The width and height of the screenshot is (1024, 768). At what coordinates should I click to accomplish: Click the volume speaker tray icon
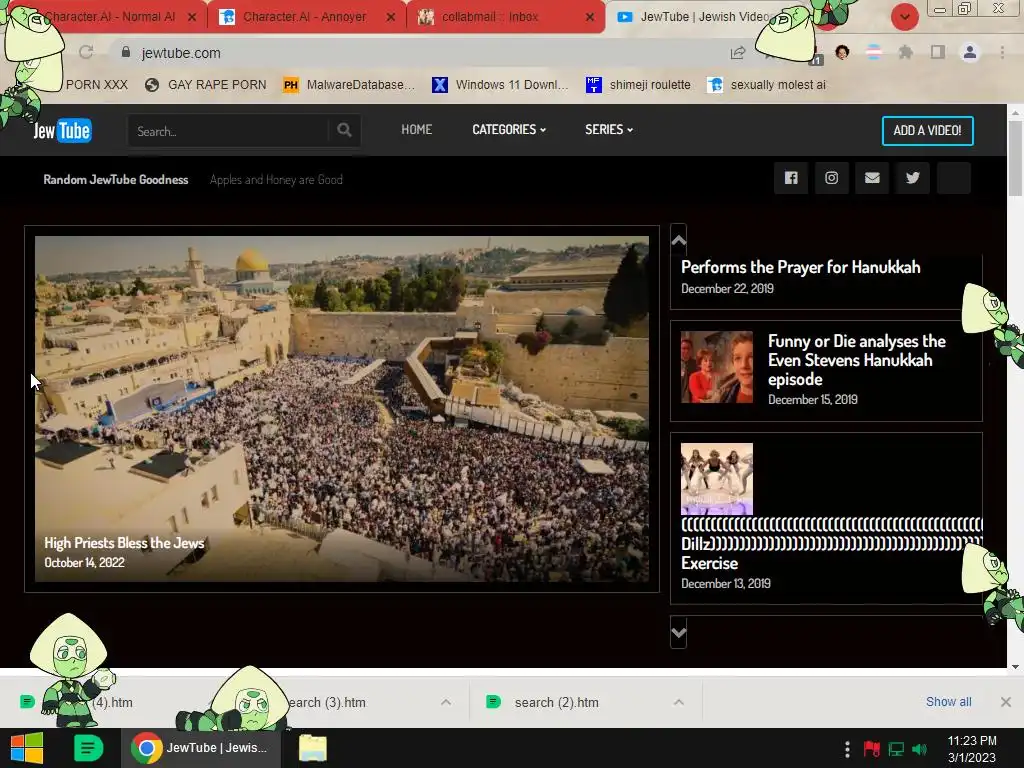(x=920, y=749)
